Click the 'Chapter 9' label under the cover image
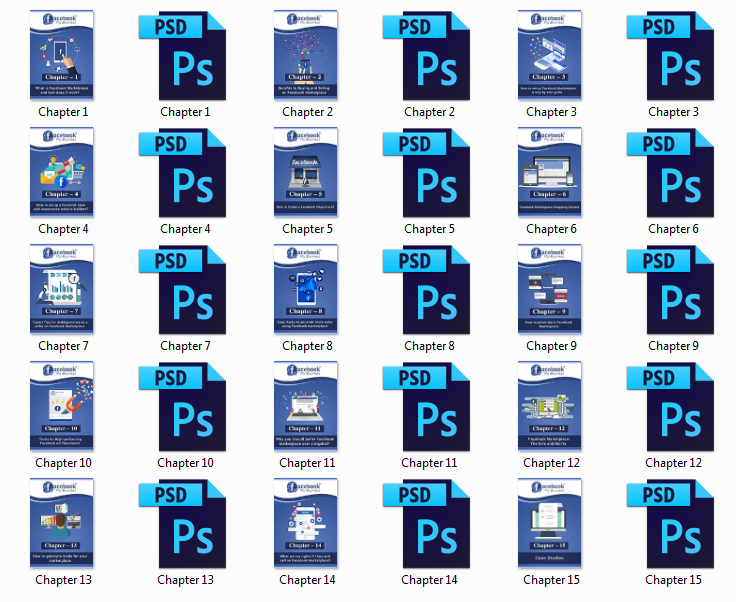The width and height of the screenshot is (736, 602). (x=551, y=346)
